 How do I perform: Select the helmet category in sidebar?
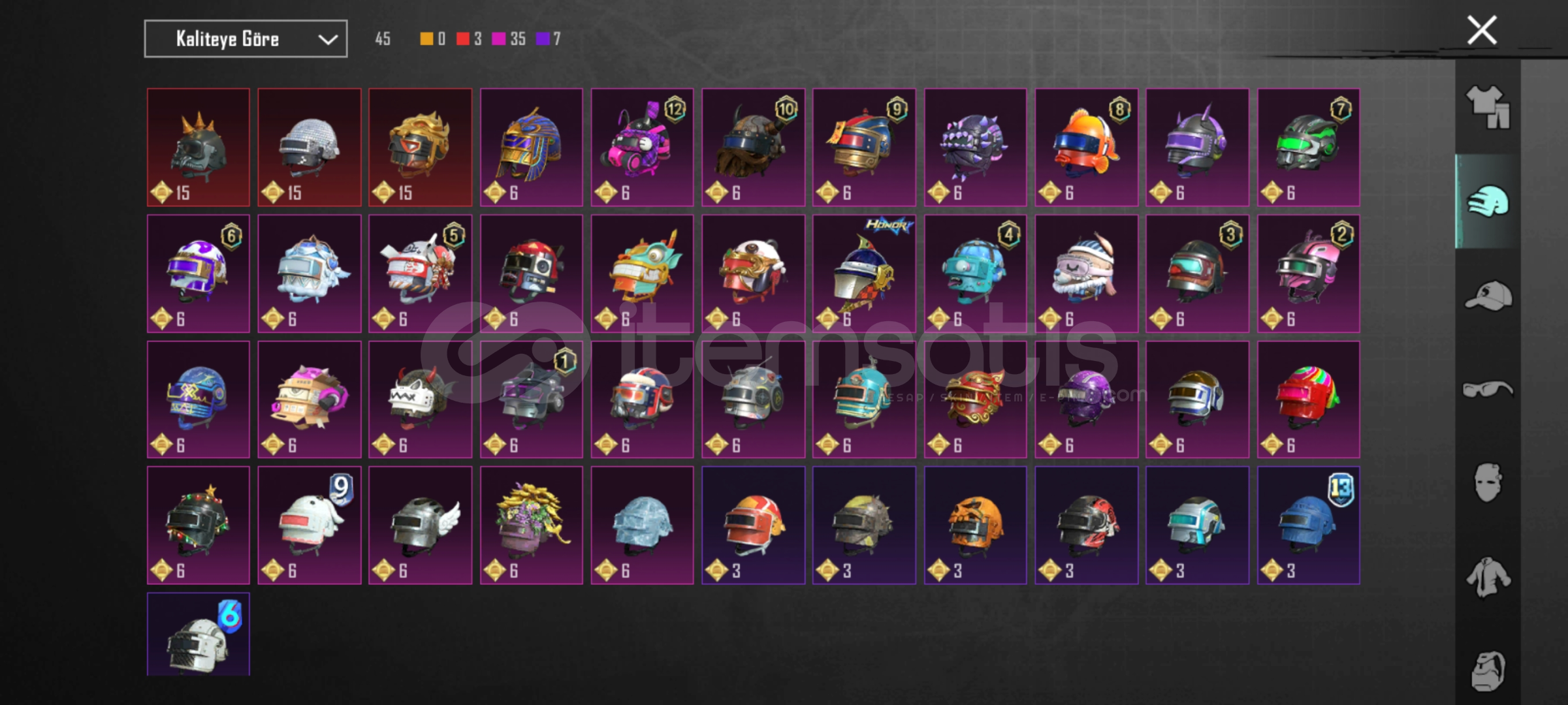(x=1488, y=201)
